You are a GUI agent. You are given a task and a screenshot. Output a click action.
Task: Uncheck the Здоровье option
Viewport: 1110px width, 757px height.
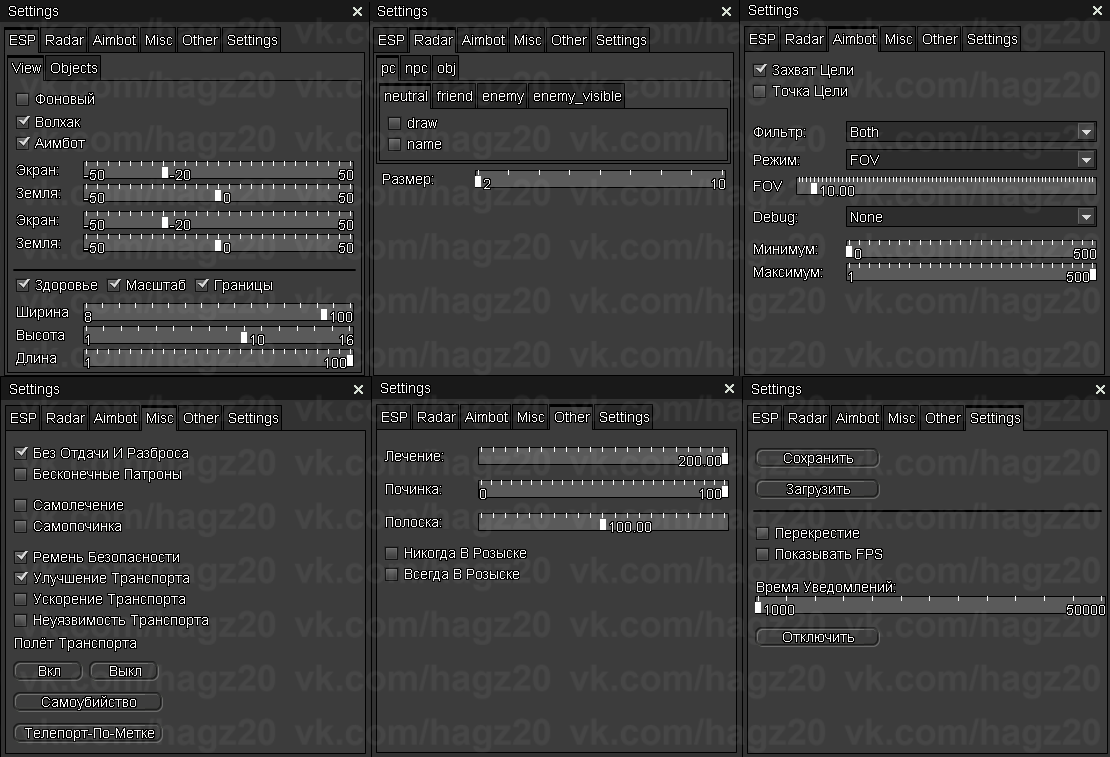click(23, 285)
